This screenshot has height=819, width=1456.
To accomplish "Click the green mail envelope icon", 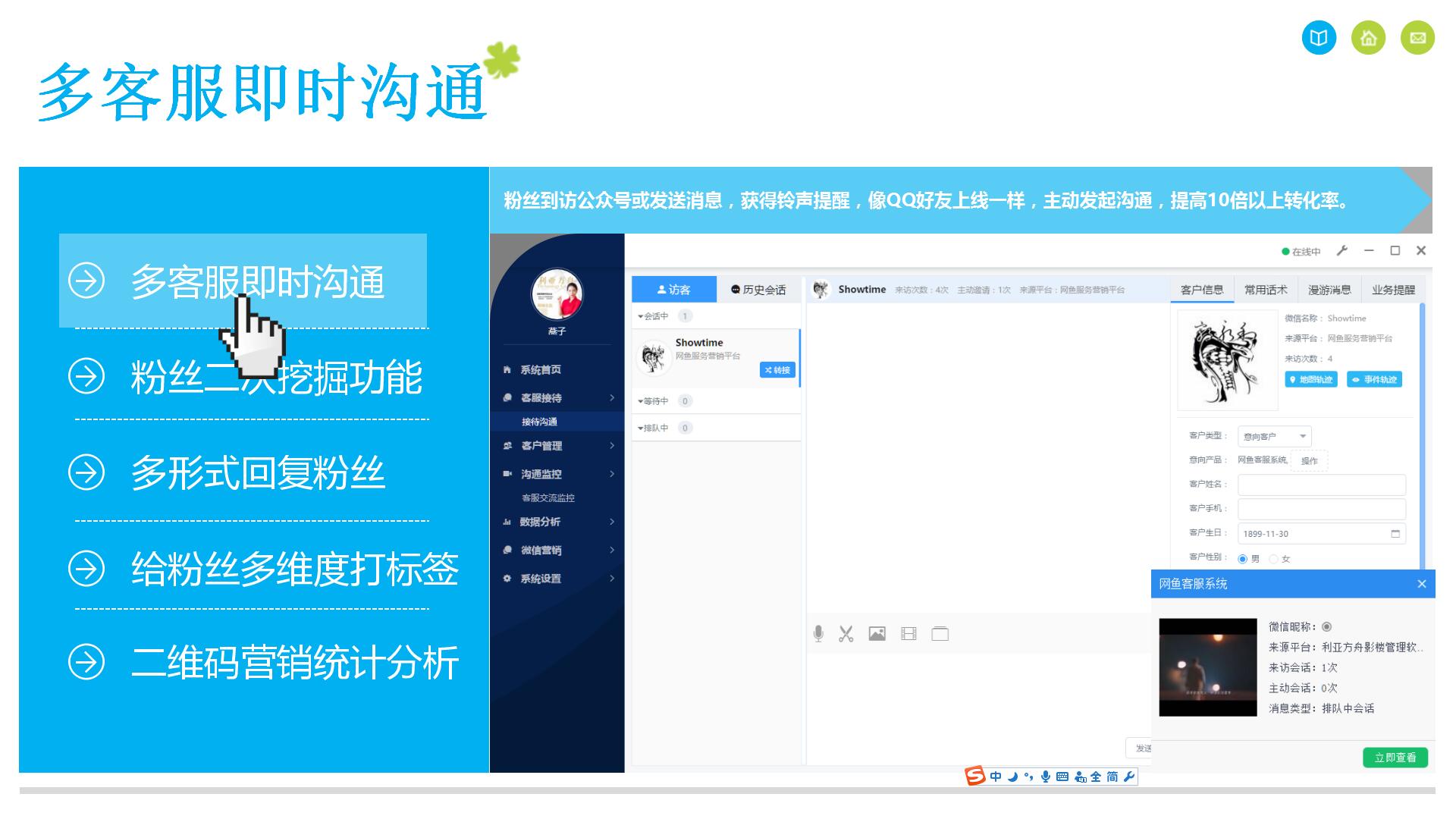I will [1417, 37].
